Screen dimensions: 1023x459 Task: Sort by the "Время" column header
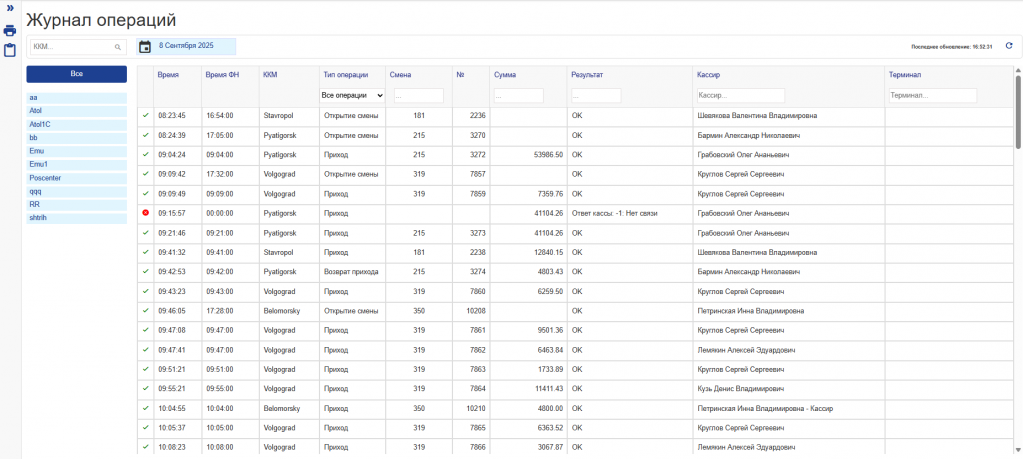tap(168, 74)
